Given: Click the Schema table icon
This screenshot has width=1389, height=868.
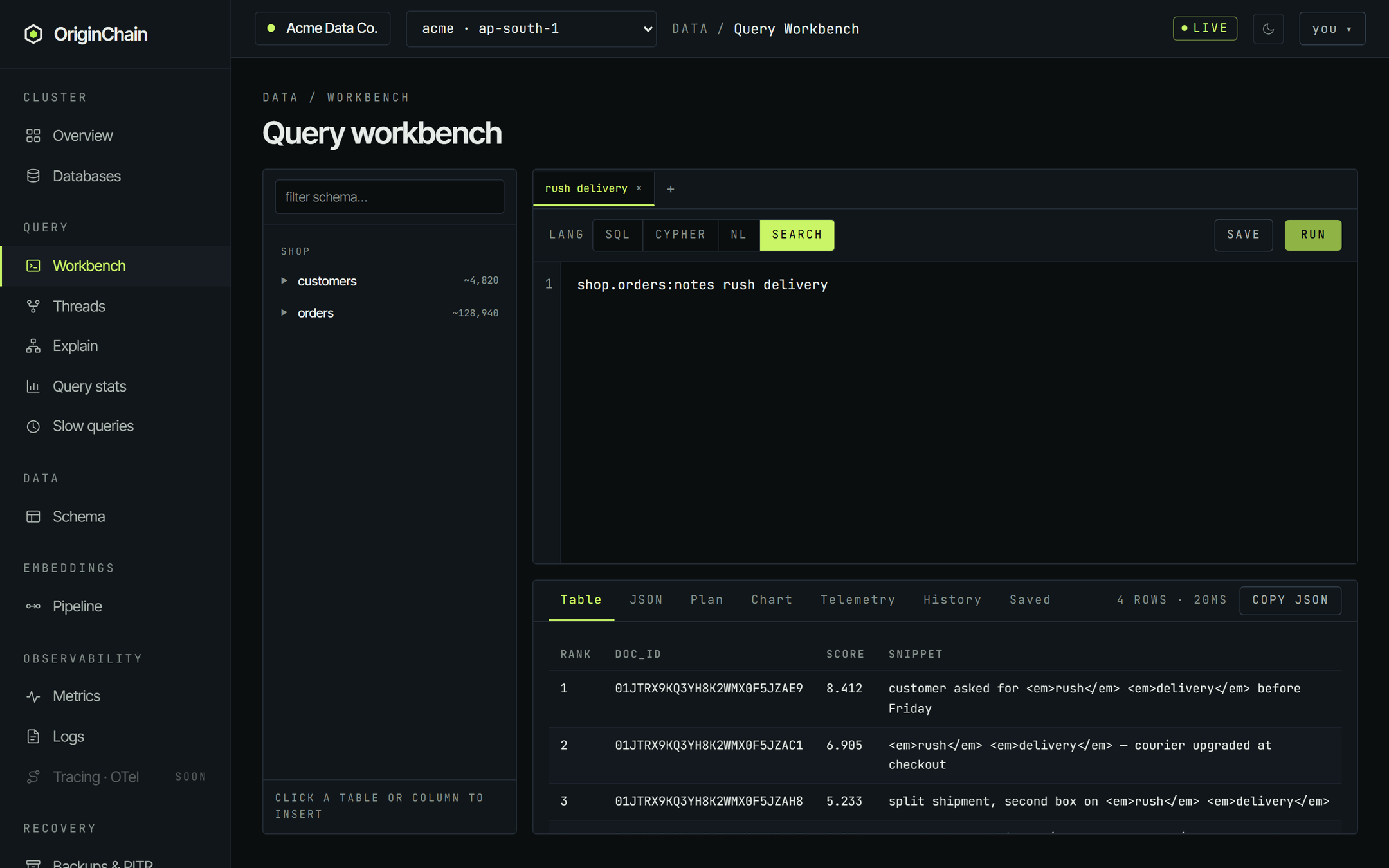Looking at the screenshot, I should point(33,516).
